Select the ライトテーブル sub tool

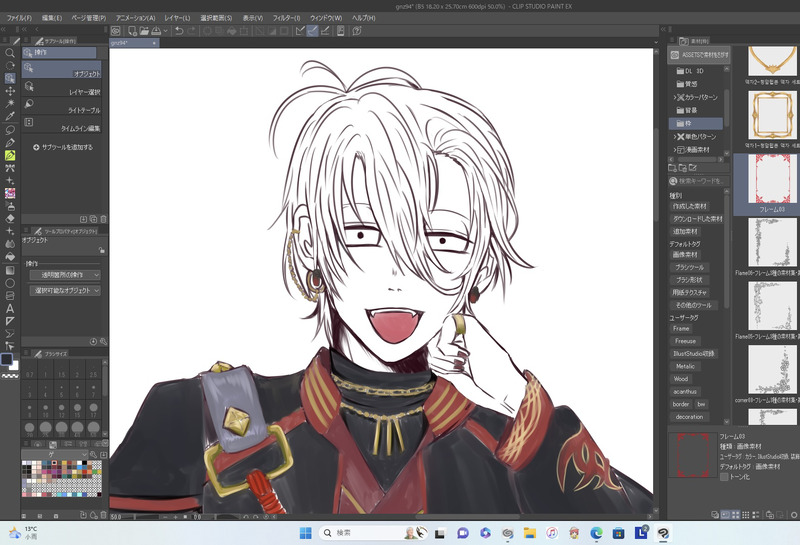coord(62,106)
